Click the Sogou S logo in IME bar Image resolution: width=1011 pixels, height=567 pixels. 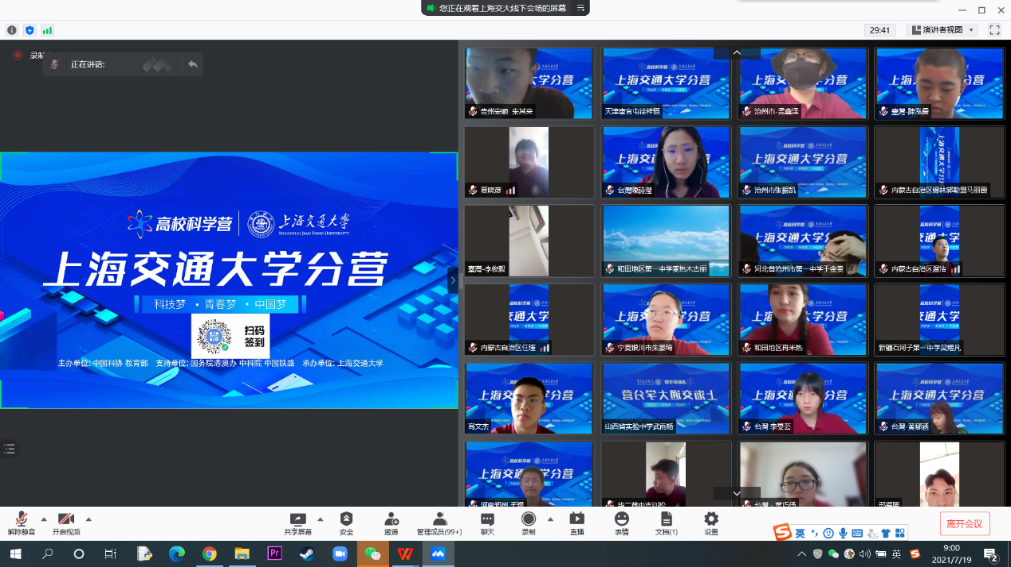tap(782, 532)
